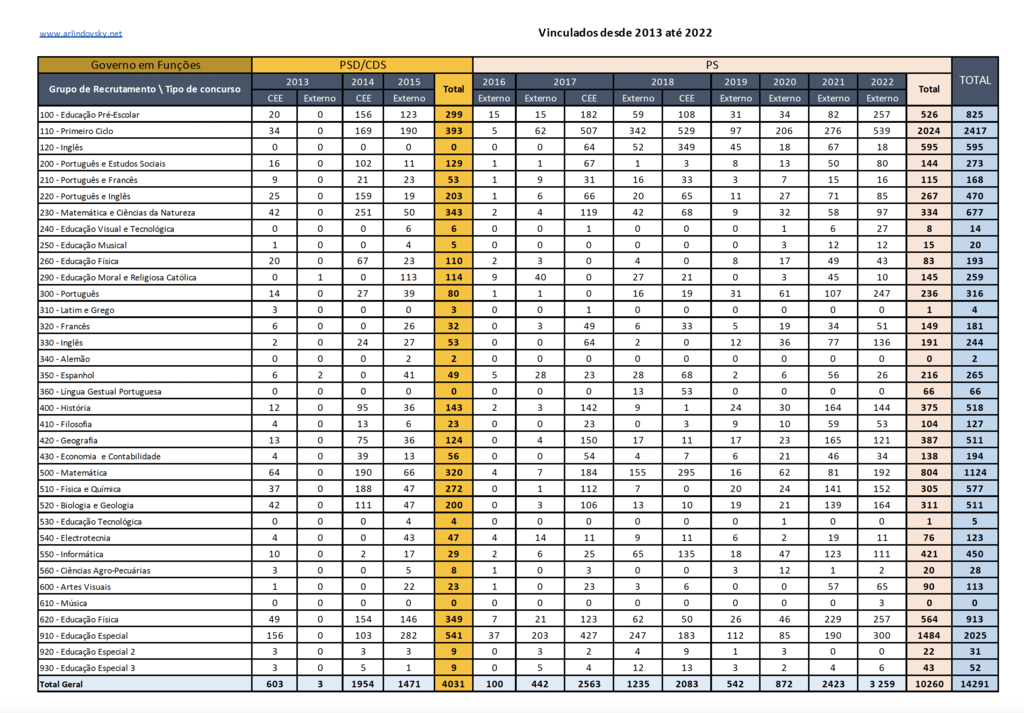
Task: Click the dark blue TOTAL column header
Action: (x=975, y=81)
